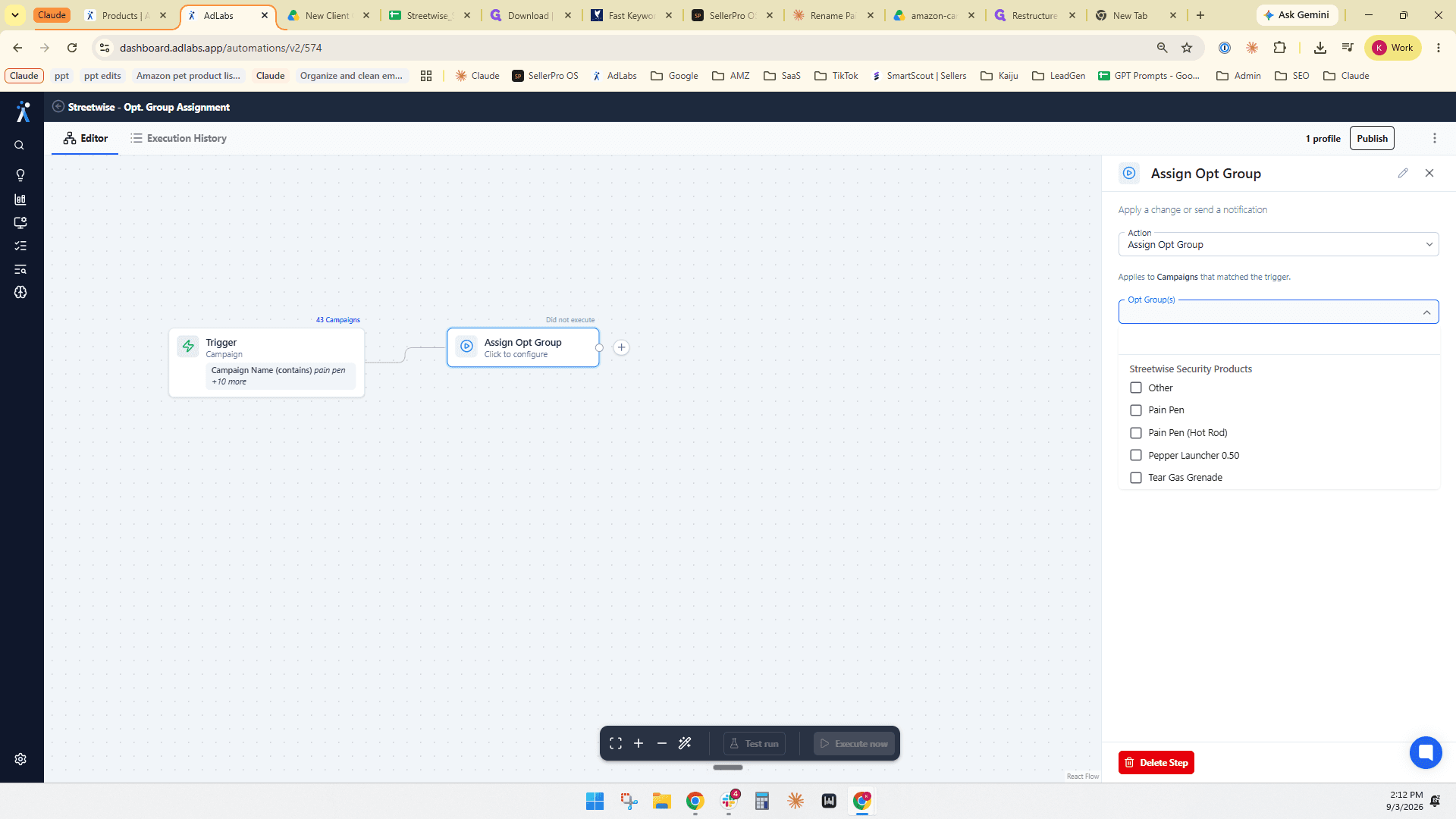This screenshot has width=1456, height=819.
Task: Open Chrome downloads icon
Action: [x=1320, y=48]
